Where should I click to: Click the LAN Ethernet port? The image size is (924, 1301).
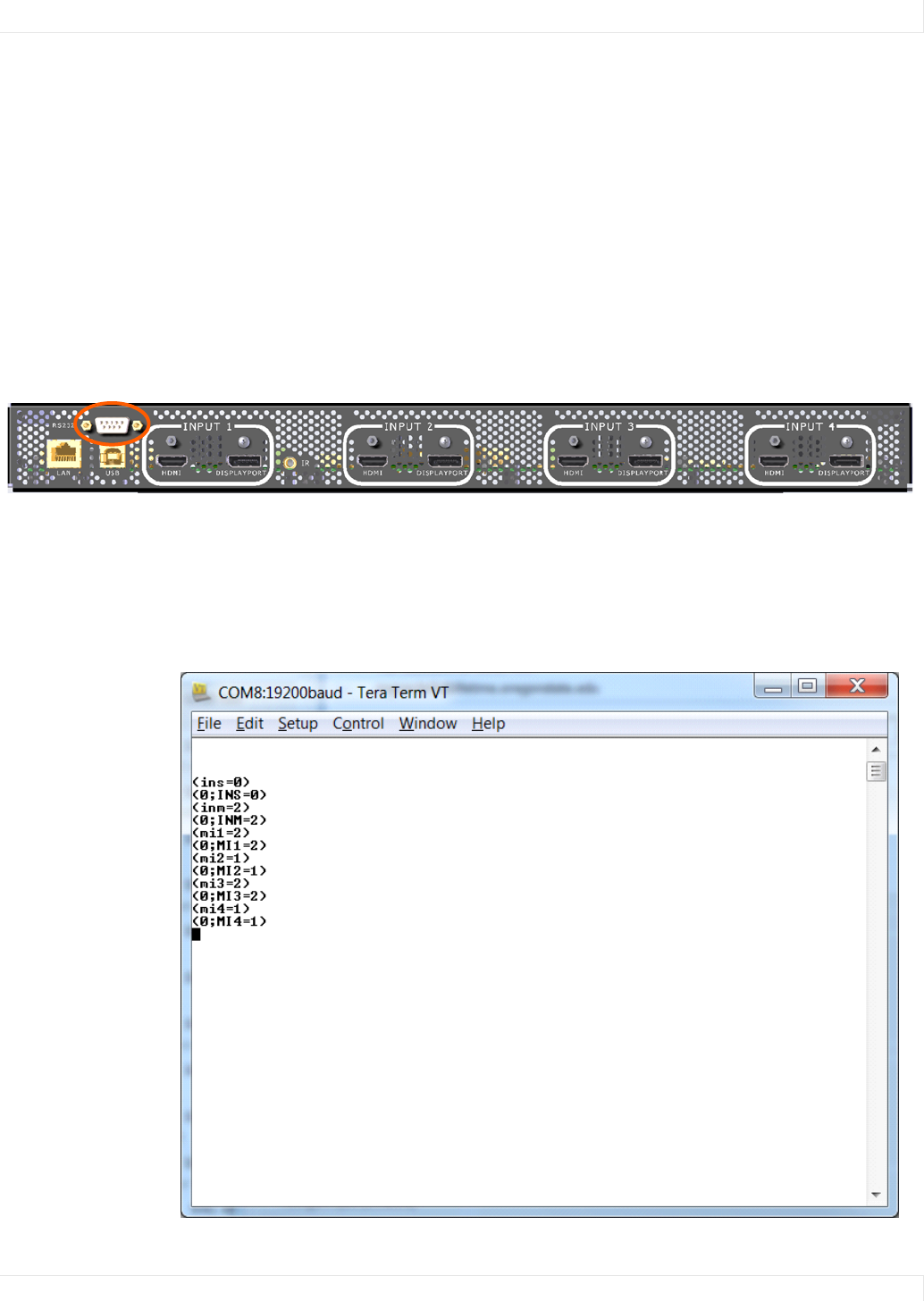click(63, 453)
